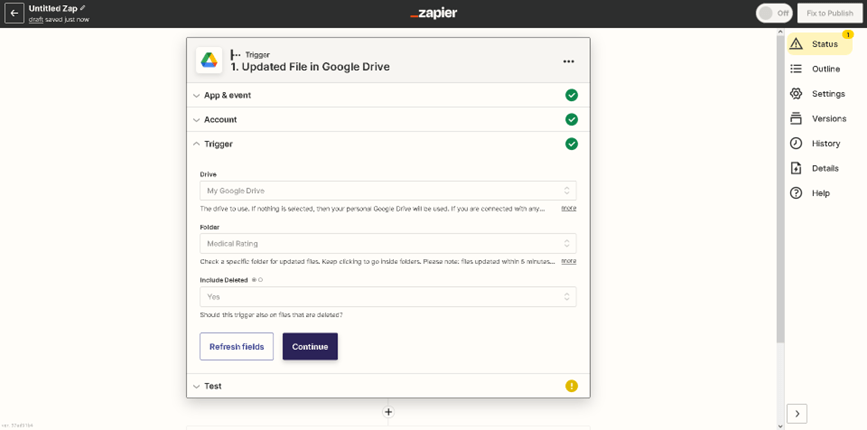
Task: Click the Status warning triangle icon
Action: click(796, 44)
